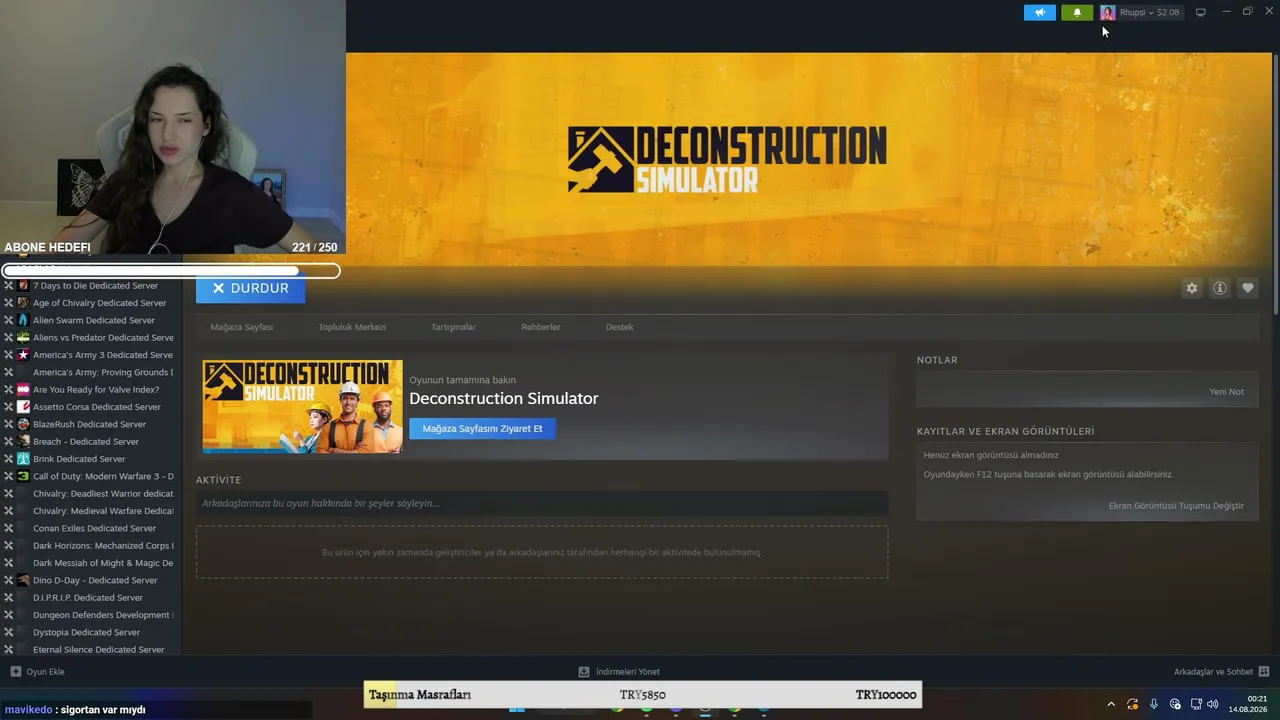
Task: Go to the Tartışmalar tab
Action: (x=453, y=327)
